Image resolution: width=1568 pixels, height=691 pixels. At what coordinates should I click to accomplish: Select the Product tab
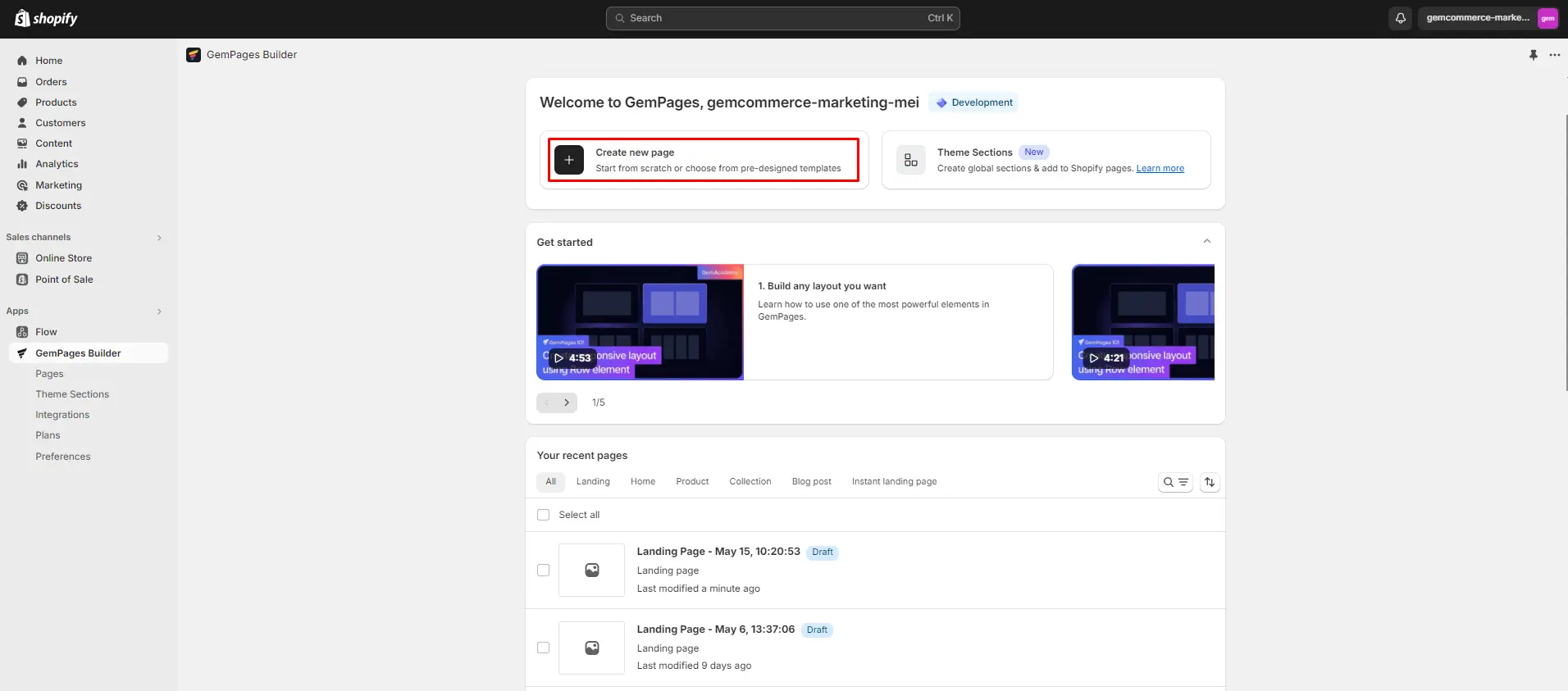692,482
